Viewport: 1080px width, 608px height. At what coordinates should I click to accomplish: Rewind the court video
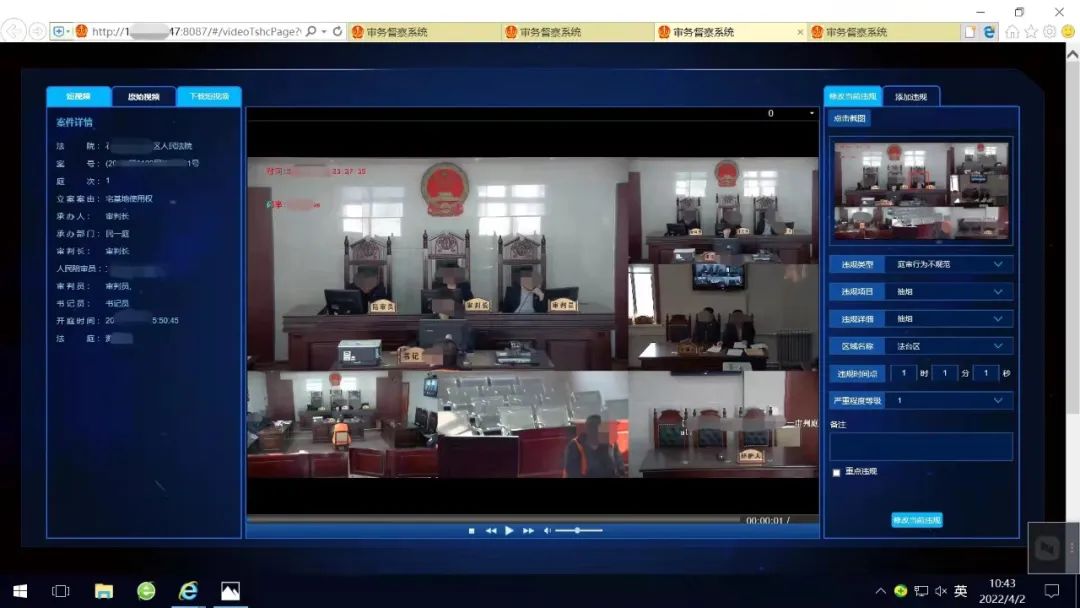click(490, 531)
